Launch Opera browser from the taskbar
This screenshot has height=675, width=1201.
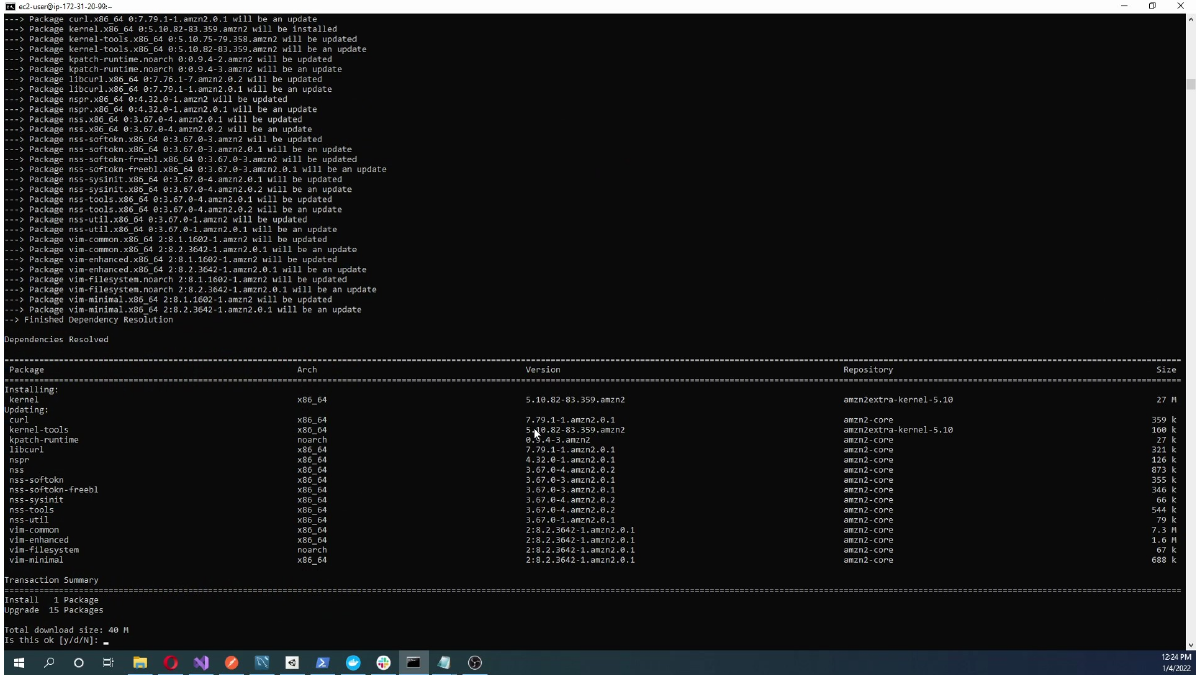pyautogui.click(x=171, y=662)
